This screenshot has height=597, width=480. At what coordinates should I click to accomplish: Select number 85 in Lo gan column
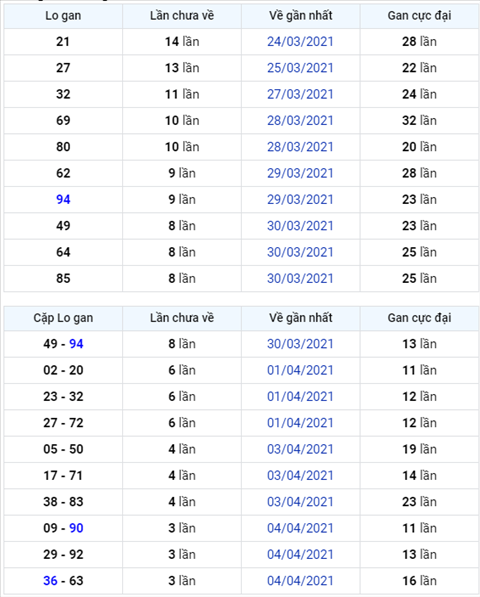click(63, 278)
